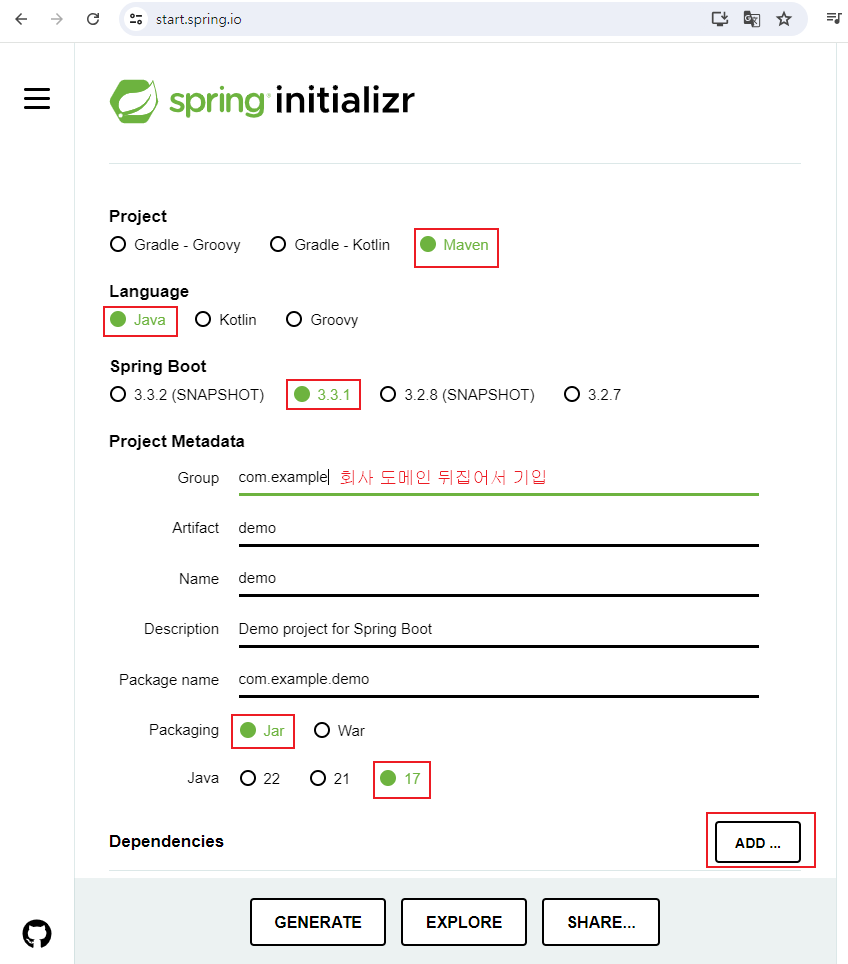Open the hamburger menu in the sidebar

[37, 98]
